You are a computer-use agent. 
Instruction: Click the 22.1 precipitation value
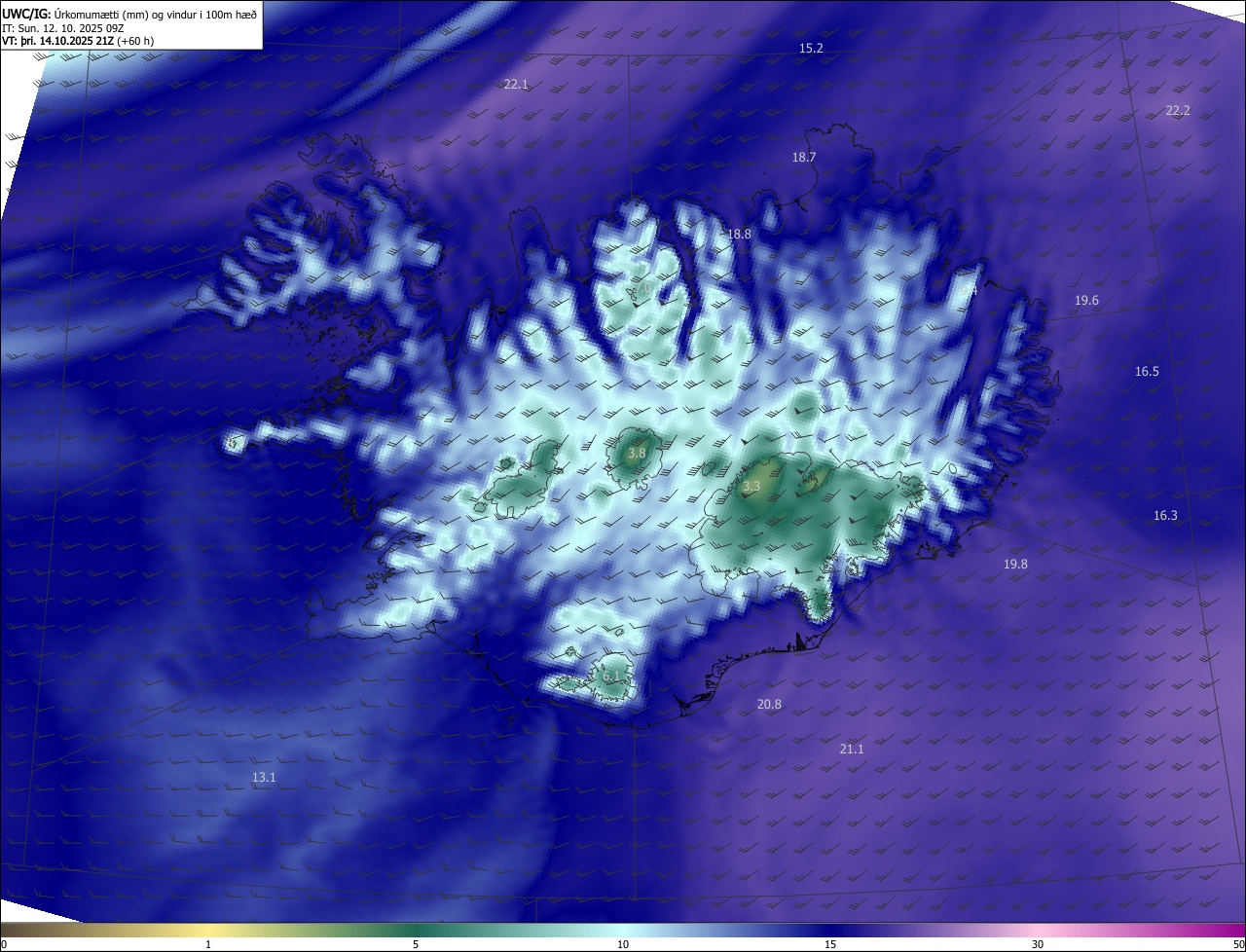(x=516, y=85)
